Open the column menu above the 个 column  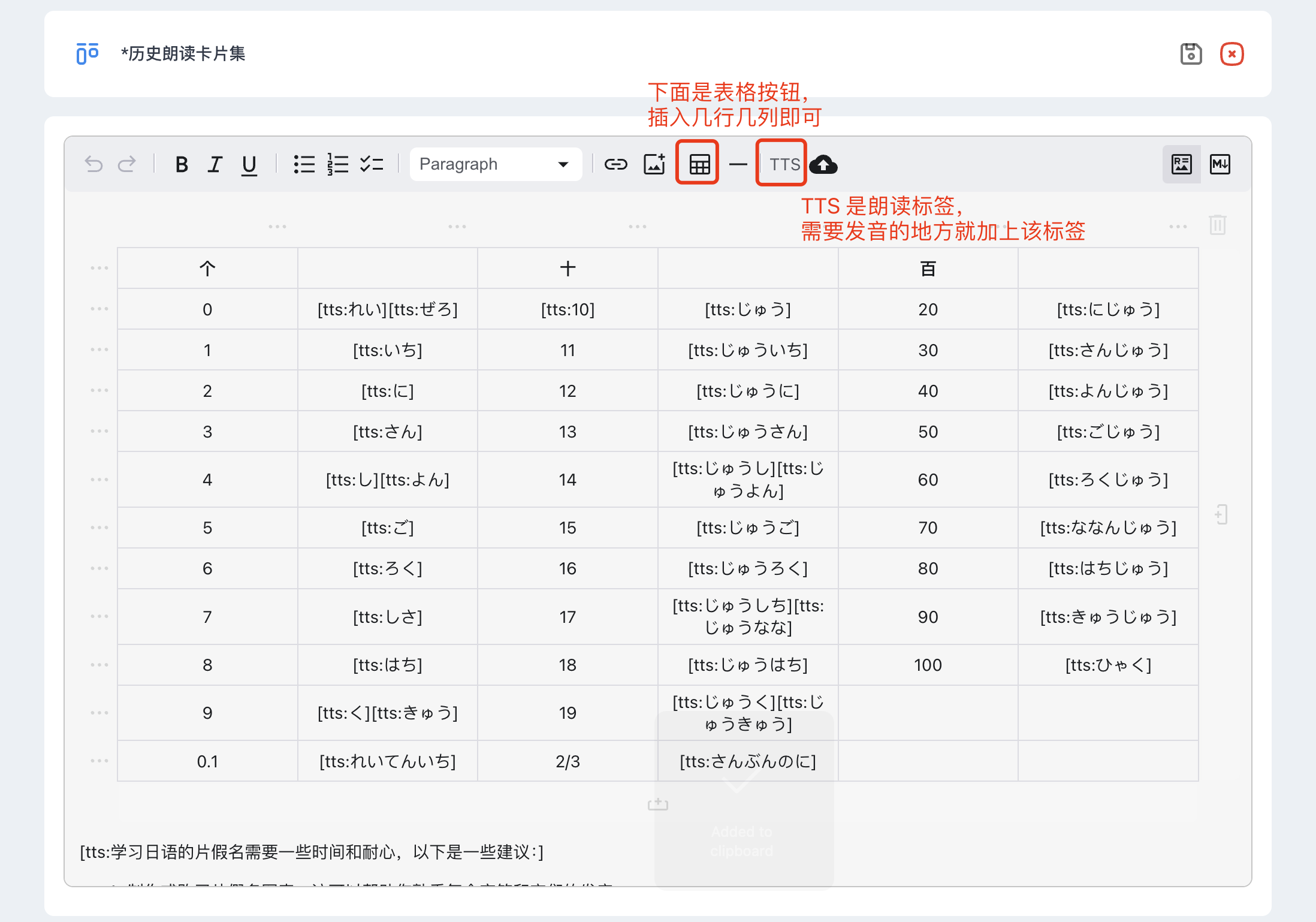coord(277,227)
